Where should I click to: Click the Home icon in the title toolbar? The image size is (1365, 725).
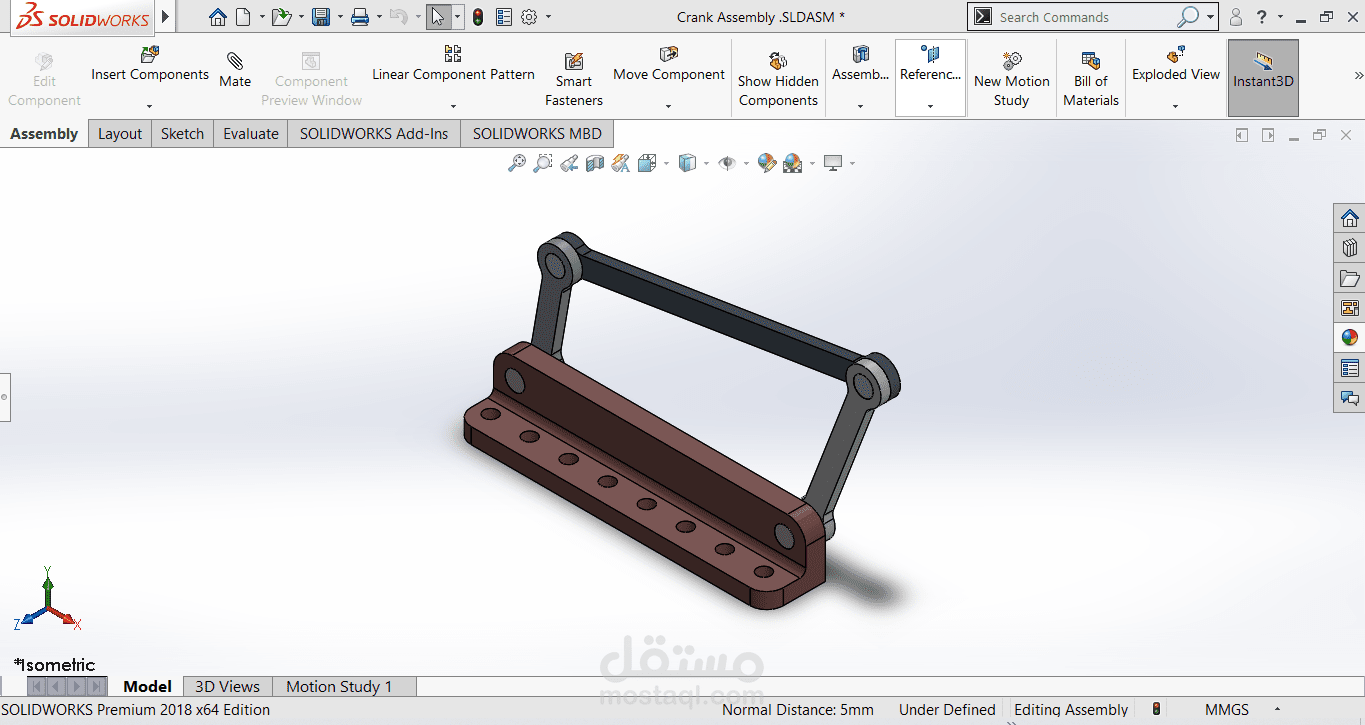pyautogui.click(x=218, y=17)
